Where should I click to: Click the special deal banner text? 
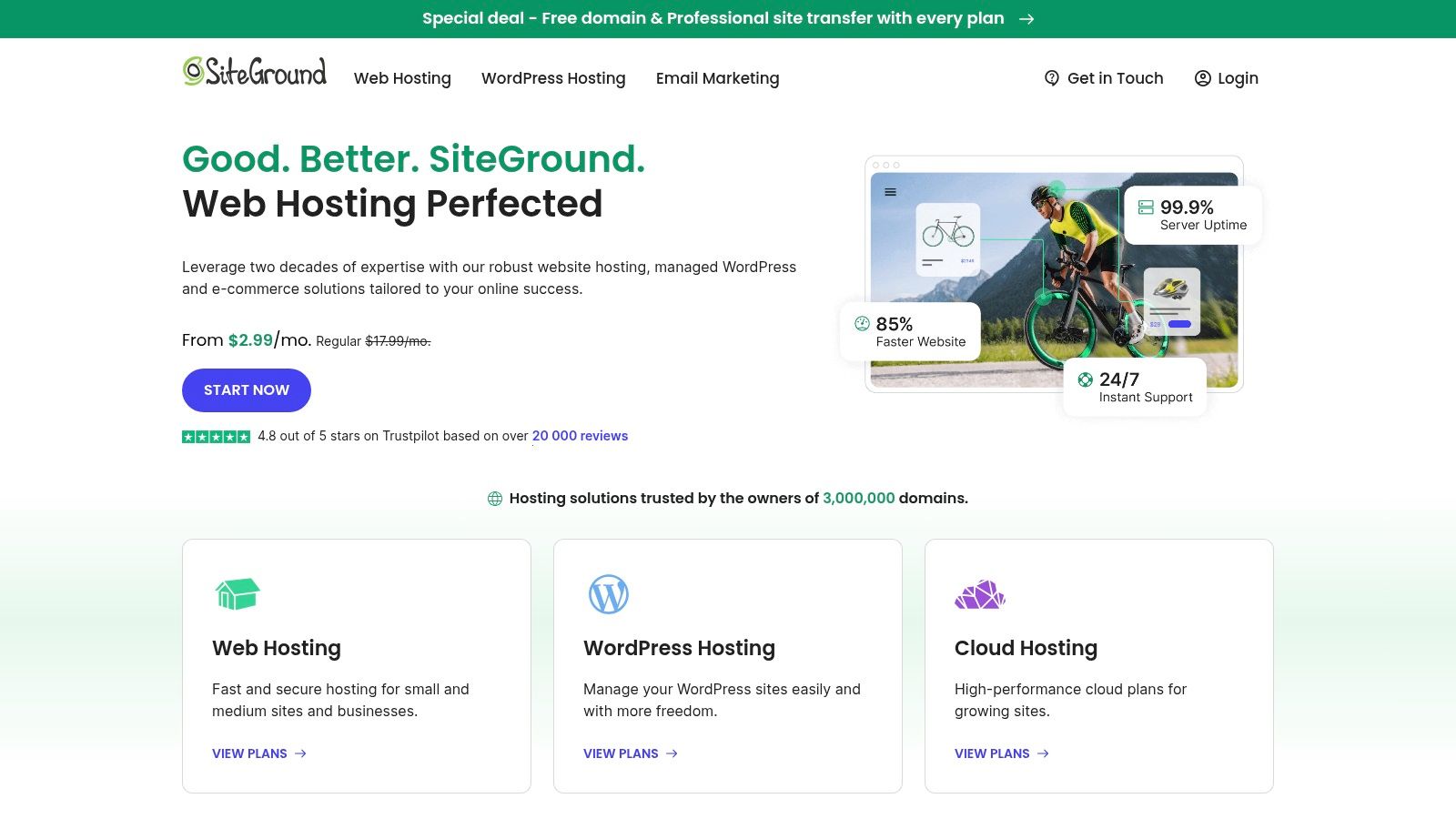[x=713, y=18]
